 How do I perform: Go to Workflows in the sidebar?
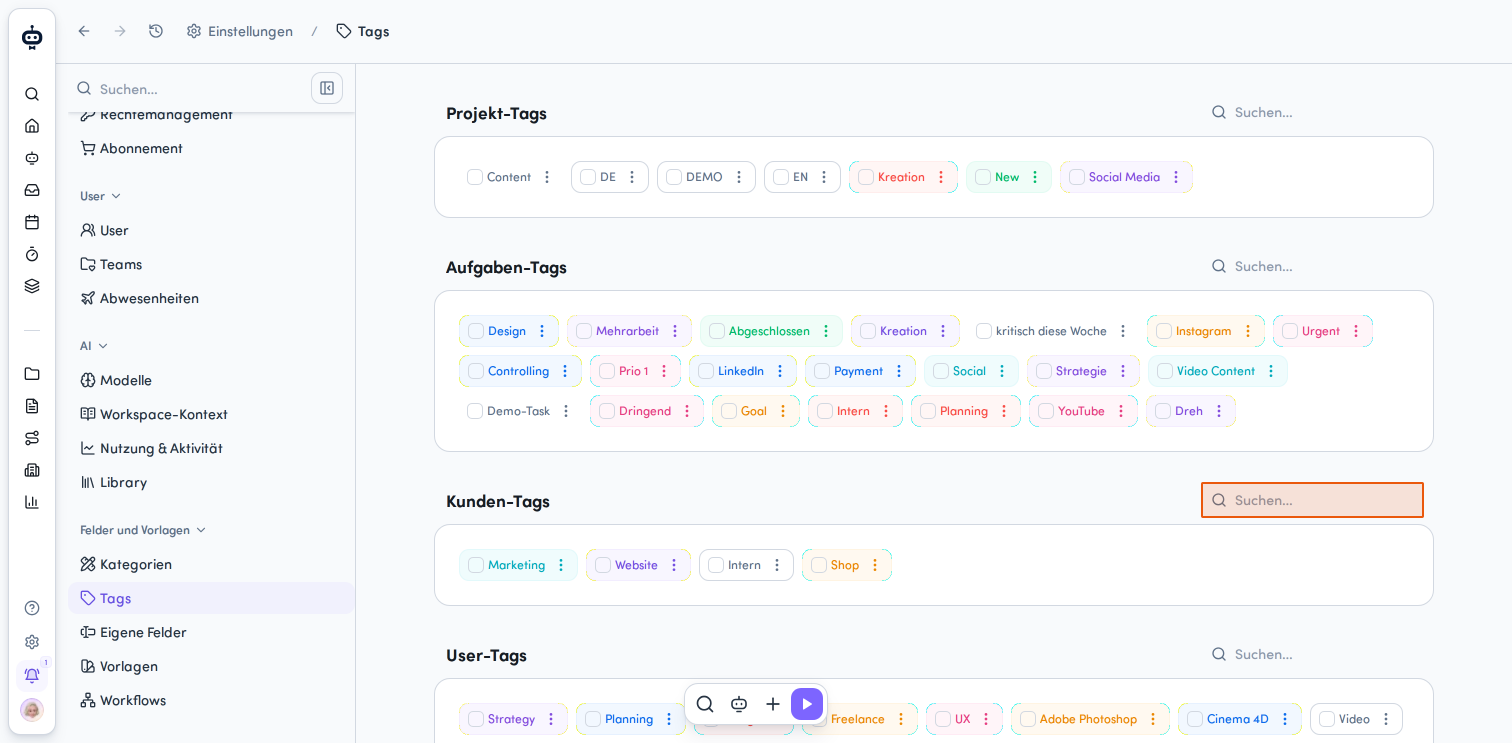click(x=211, y=700)
